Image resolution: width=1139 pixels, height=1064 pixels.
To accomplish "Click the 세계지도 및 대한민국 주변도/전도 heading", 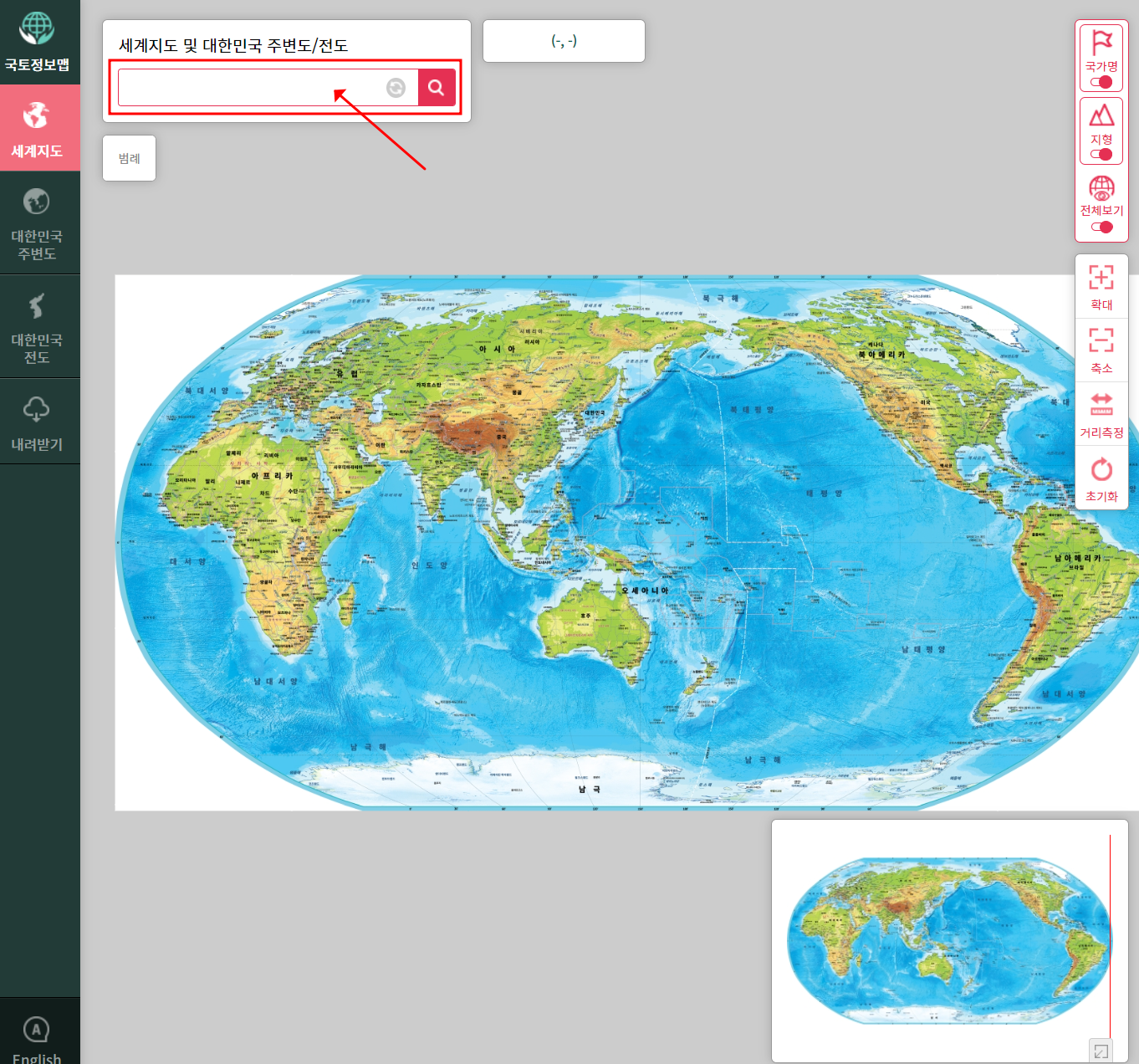I will (233, 45).
